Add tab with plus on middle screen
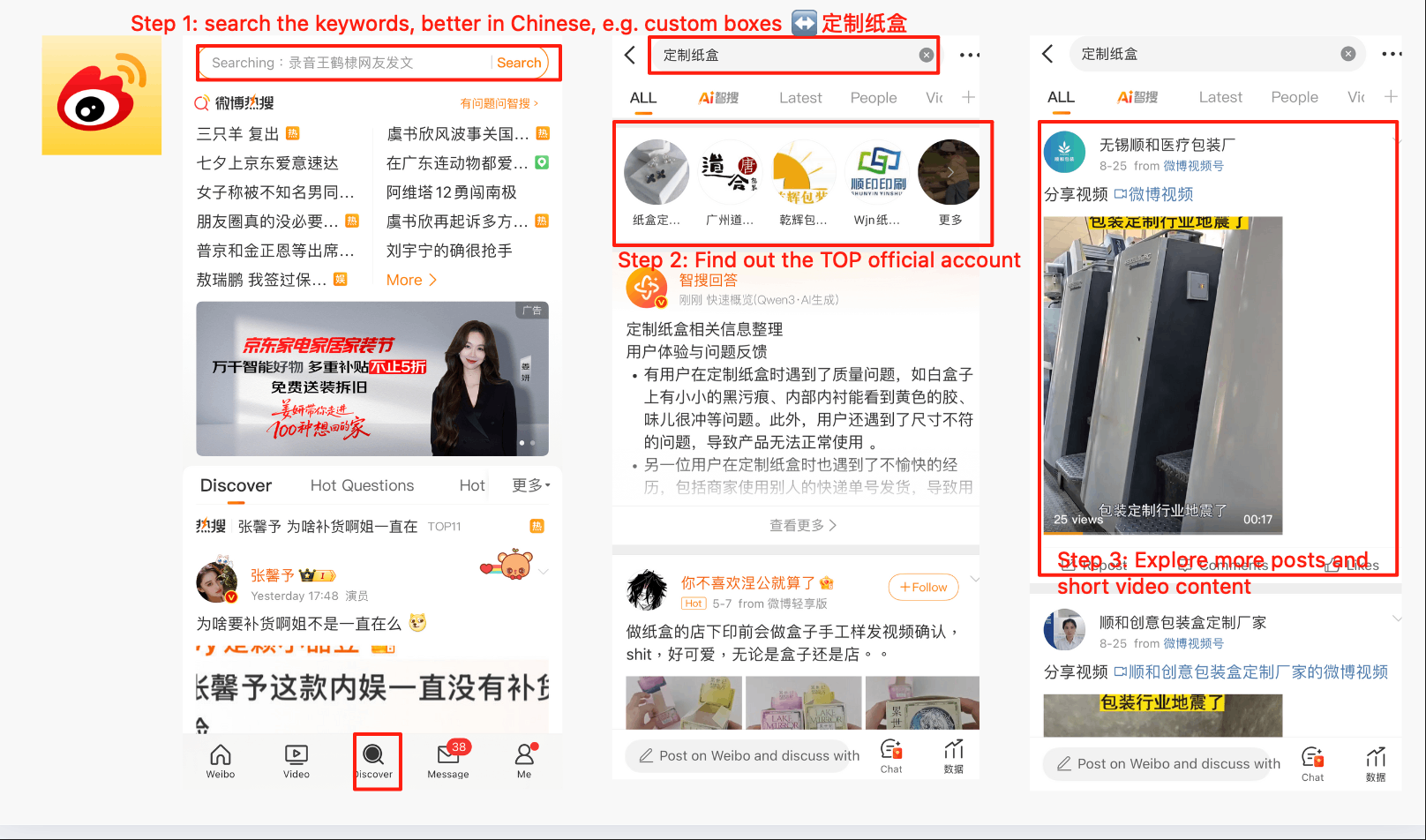The width and height of the screenshot is (1426, 840). [x=968, y=97]
